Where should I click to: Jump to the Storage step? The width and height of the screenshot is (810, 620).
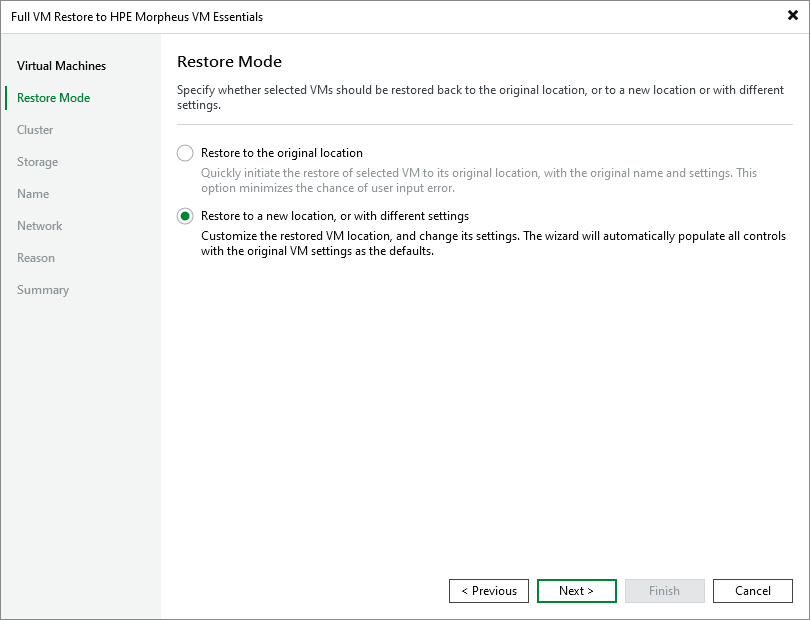pyautogui.click(x=37, y=161)
